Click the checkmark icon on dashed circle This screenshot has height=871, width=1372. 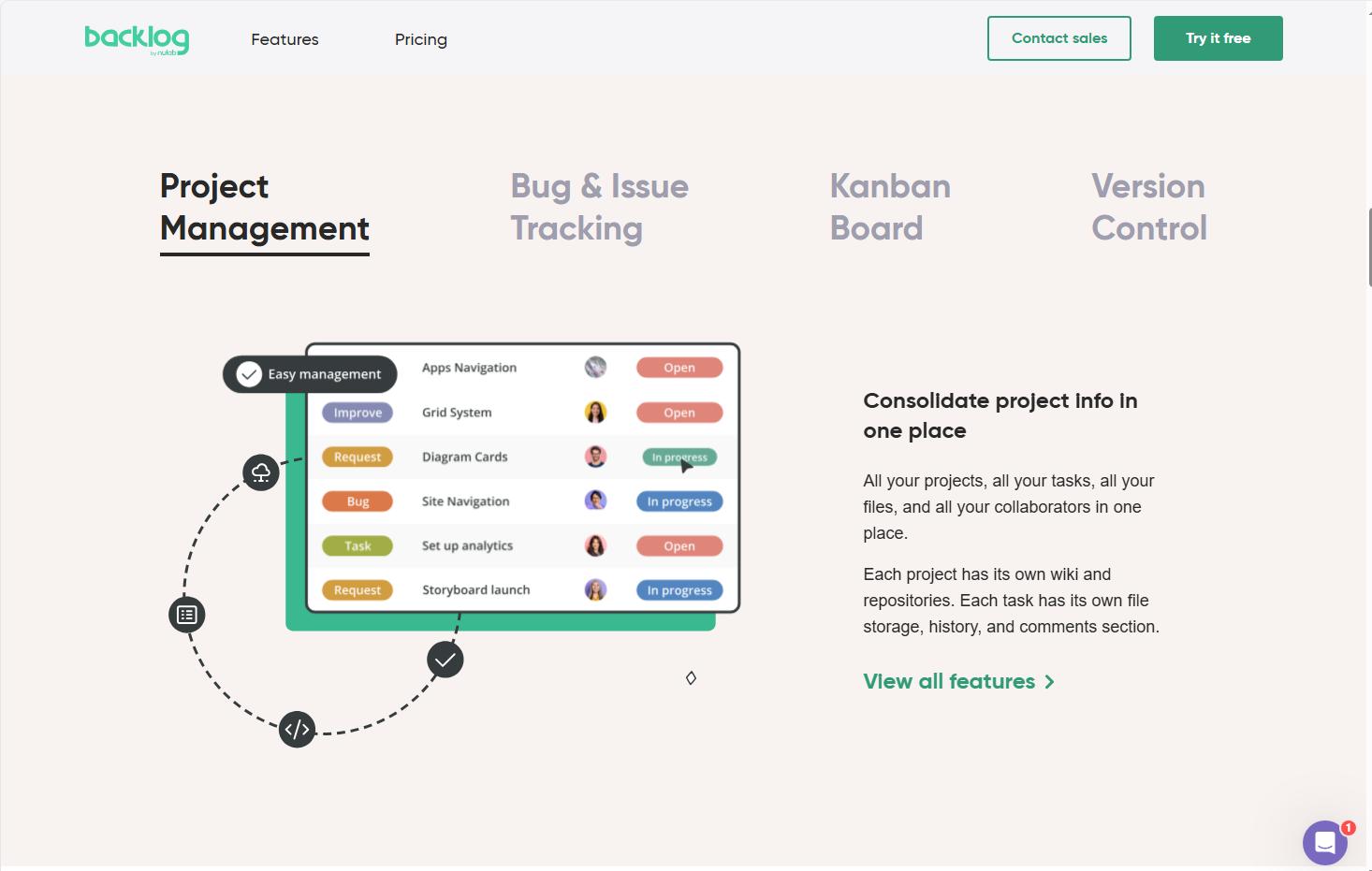(x=445, y=660)
